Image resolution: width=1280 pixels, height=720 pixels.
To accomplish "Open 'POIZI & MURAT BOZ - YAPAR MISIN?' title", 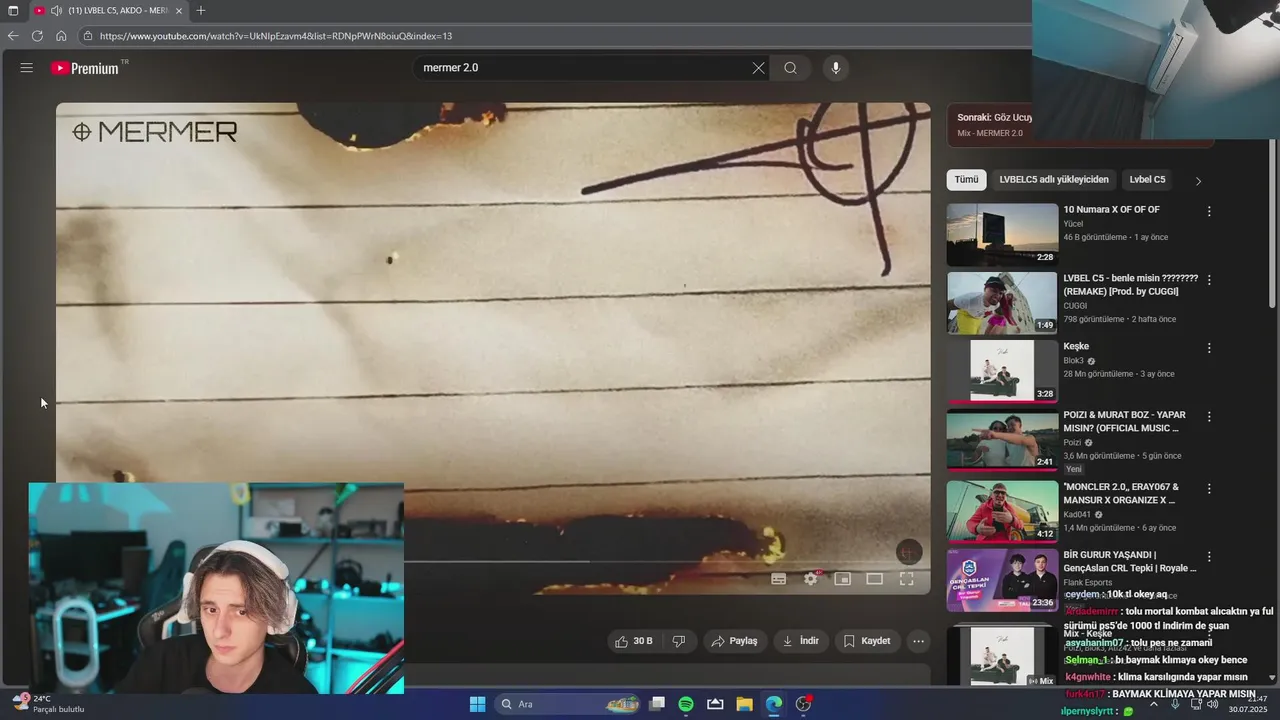I will (1125, 421).
